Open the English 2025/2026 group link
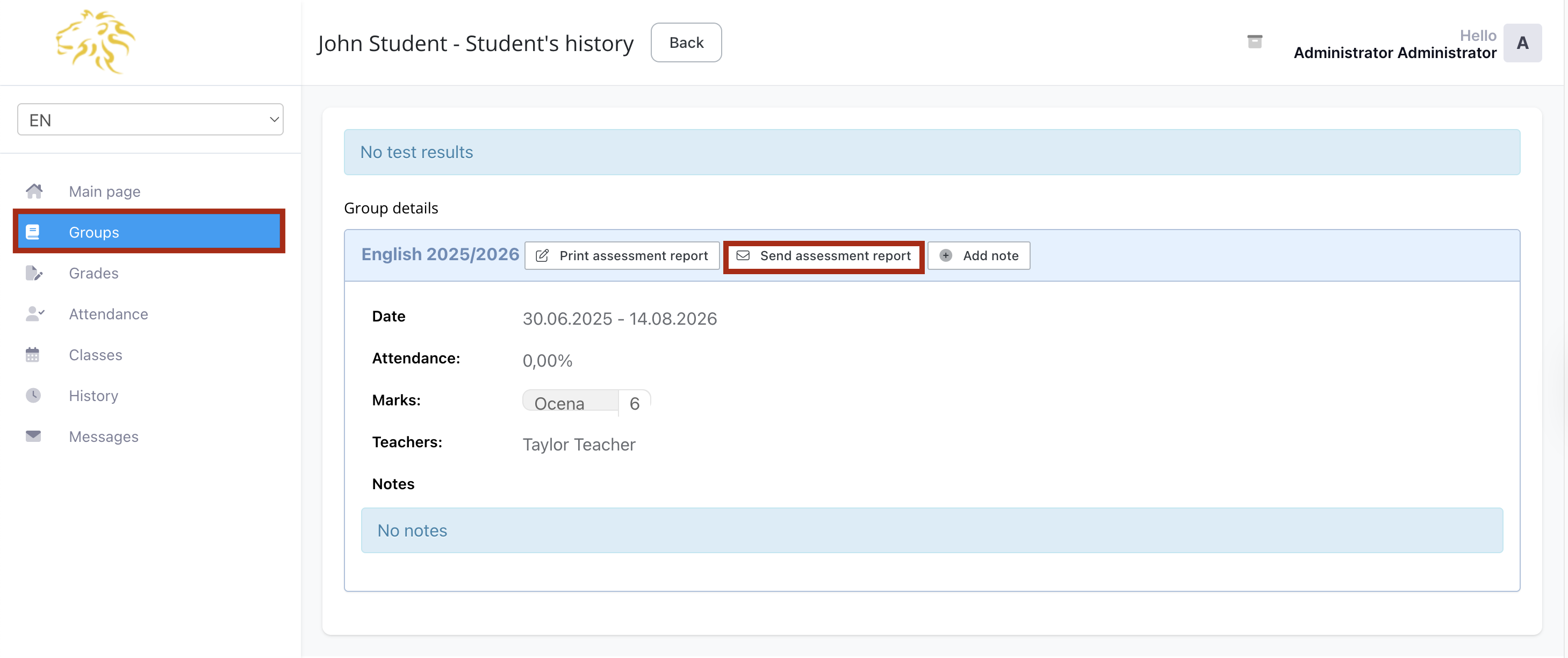The height and width of the screenshot is (658, 1568). point(440,254)
